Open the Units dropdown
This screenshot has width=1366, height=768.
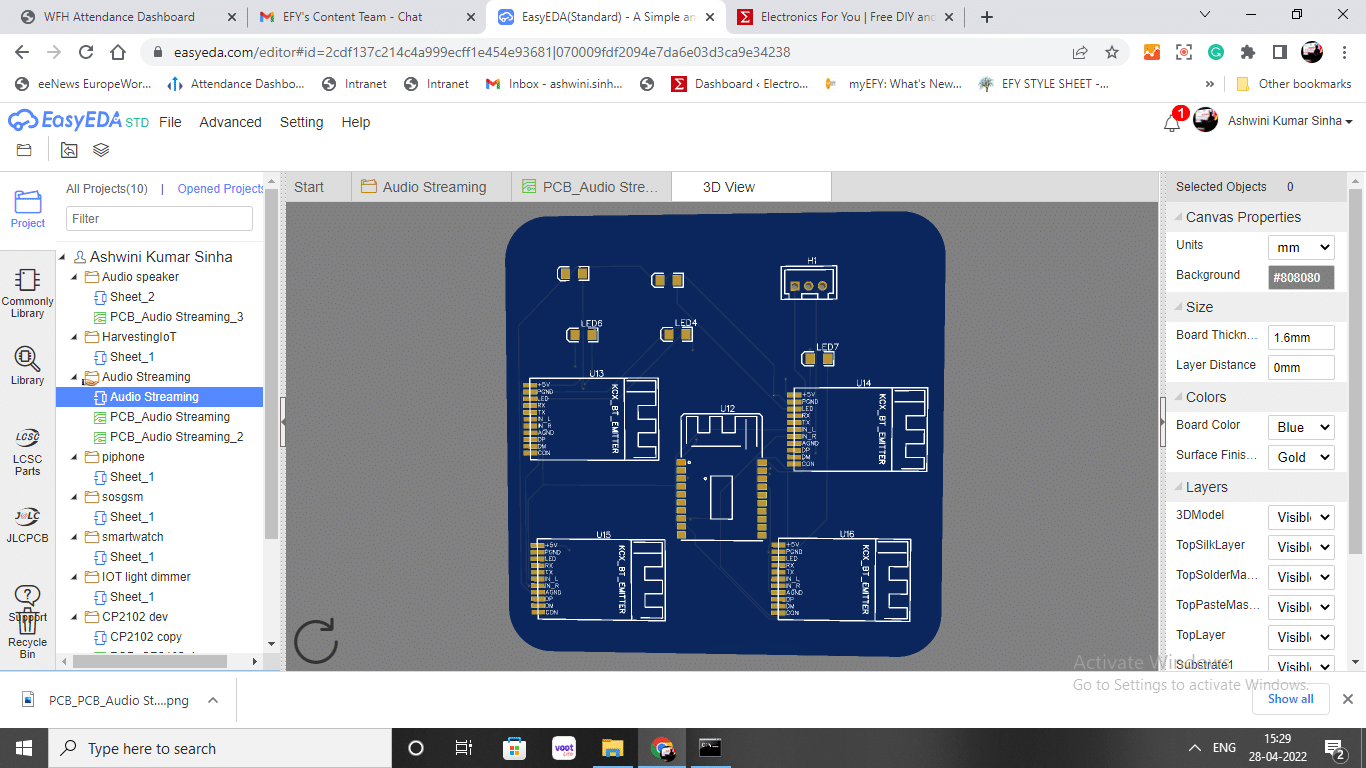coord(1300,247)
